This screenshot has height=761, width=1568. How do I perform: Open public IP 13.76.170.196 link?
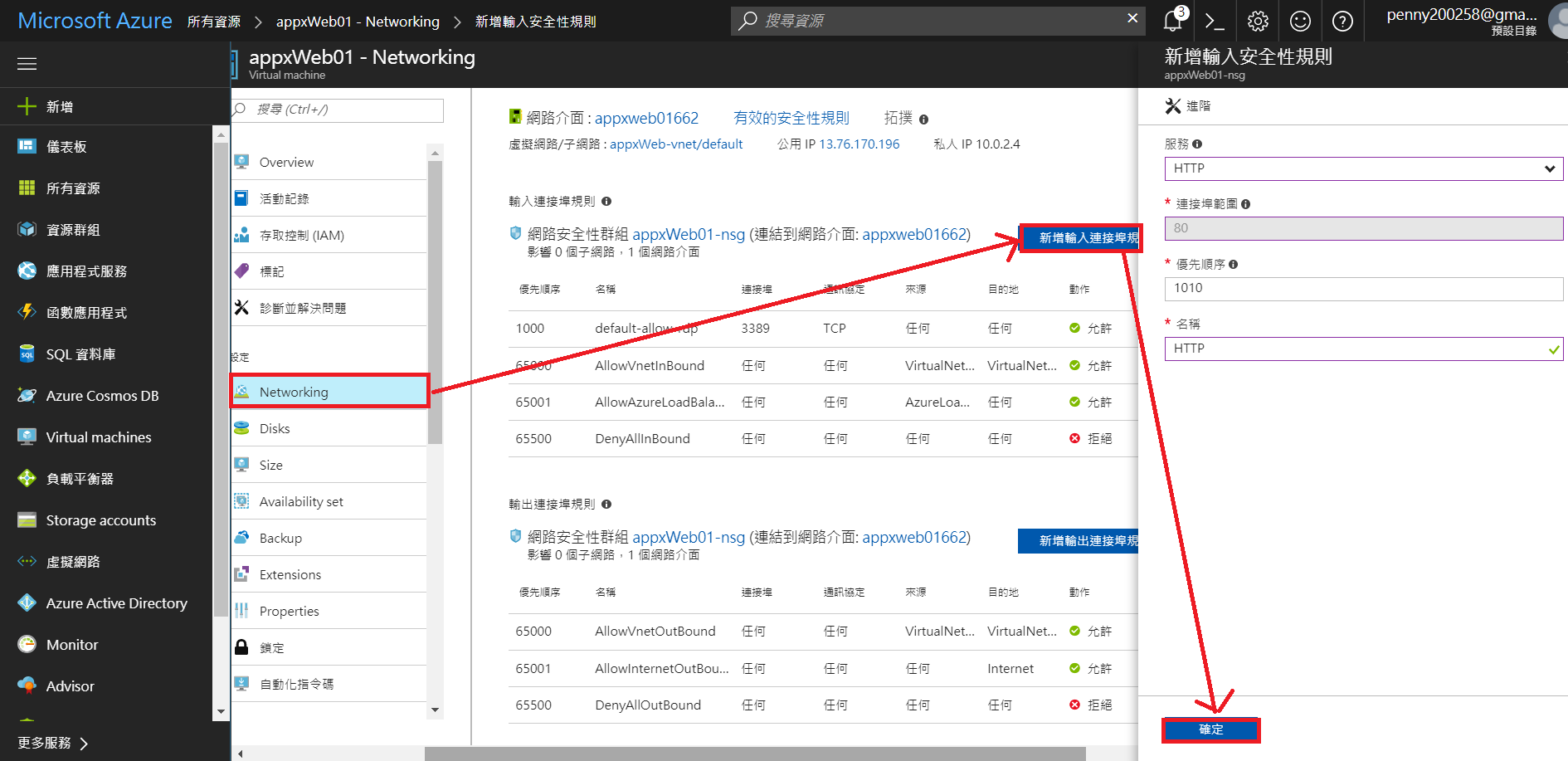[x=859, y=144]
